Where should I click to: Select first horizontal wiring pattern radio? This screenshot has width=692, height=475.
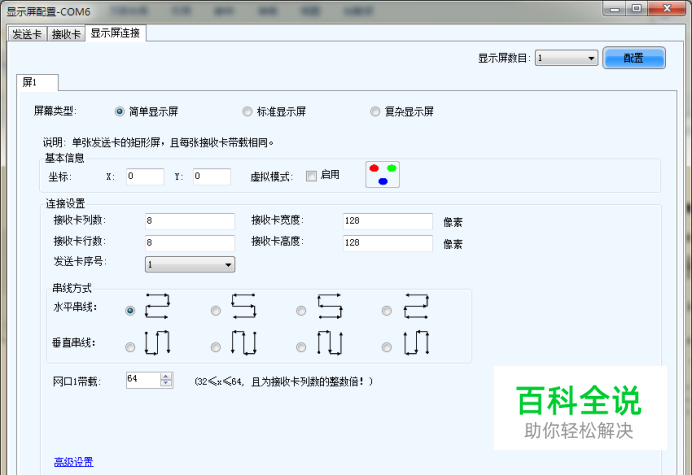click(x=130, y=311)
